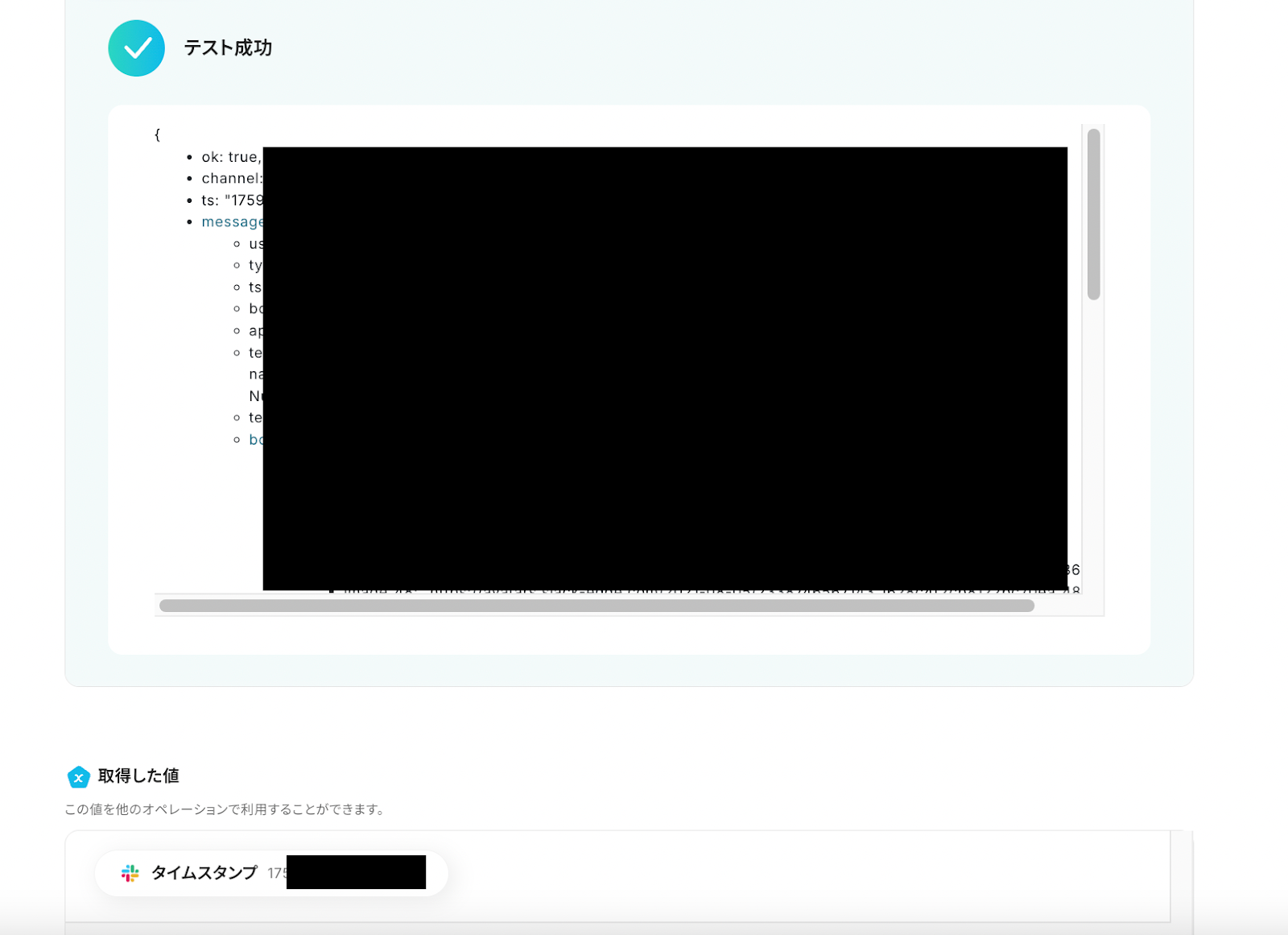Click the 取得した値 heading text

coord(138,776)
